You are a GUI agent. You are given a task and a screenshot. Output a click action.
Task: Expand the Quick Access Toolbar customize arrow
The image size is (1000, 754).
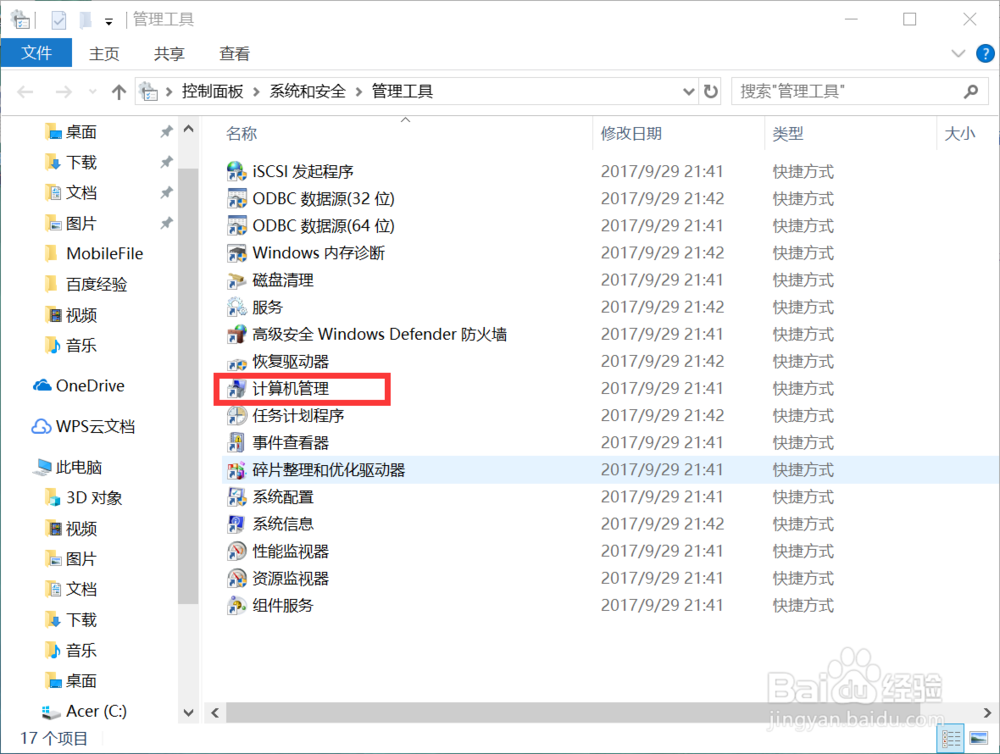[110, 18]
